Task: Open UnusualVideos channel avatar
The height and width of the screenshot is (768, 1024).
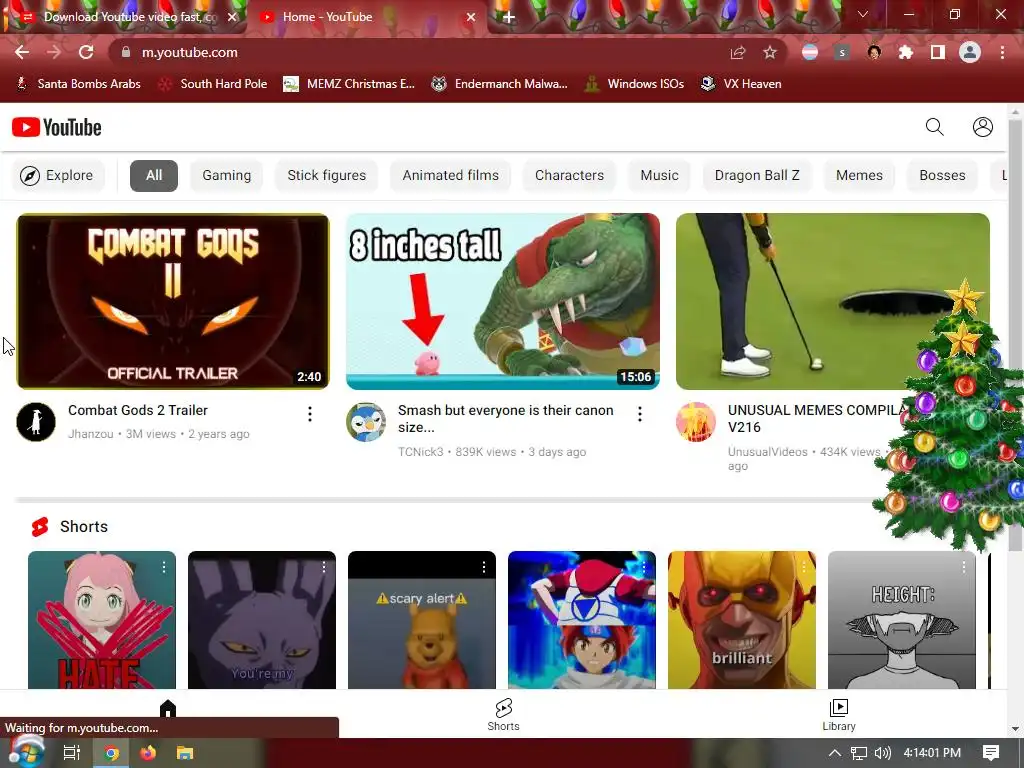Action: click(x=696, y=422)
